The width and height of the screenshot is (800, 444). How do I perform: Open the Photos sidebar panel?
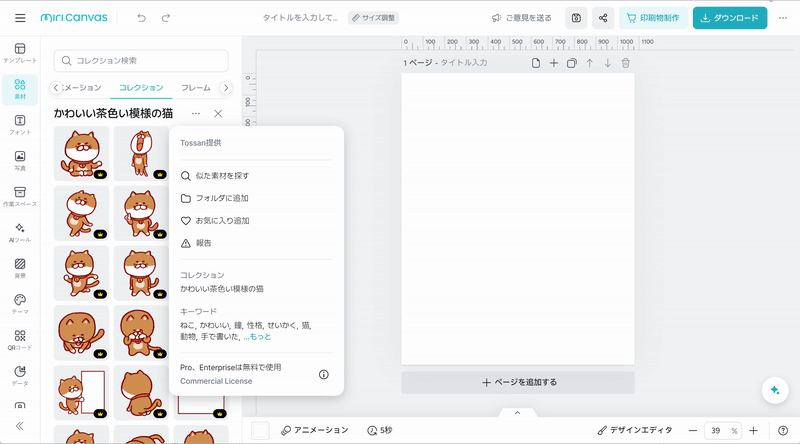[x=20, y=161]
